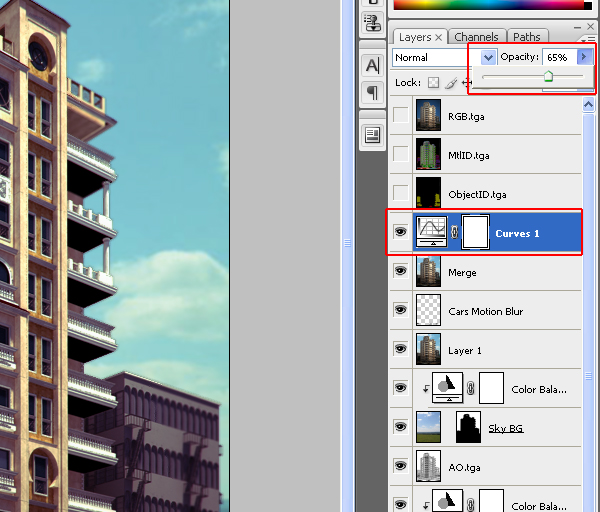600x512 pixels.
Task: Click lock transparent pixels icon
Action: 433,83
